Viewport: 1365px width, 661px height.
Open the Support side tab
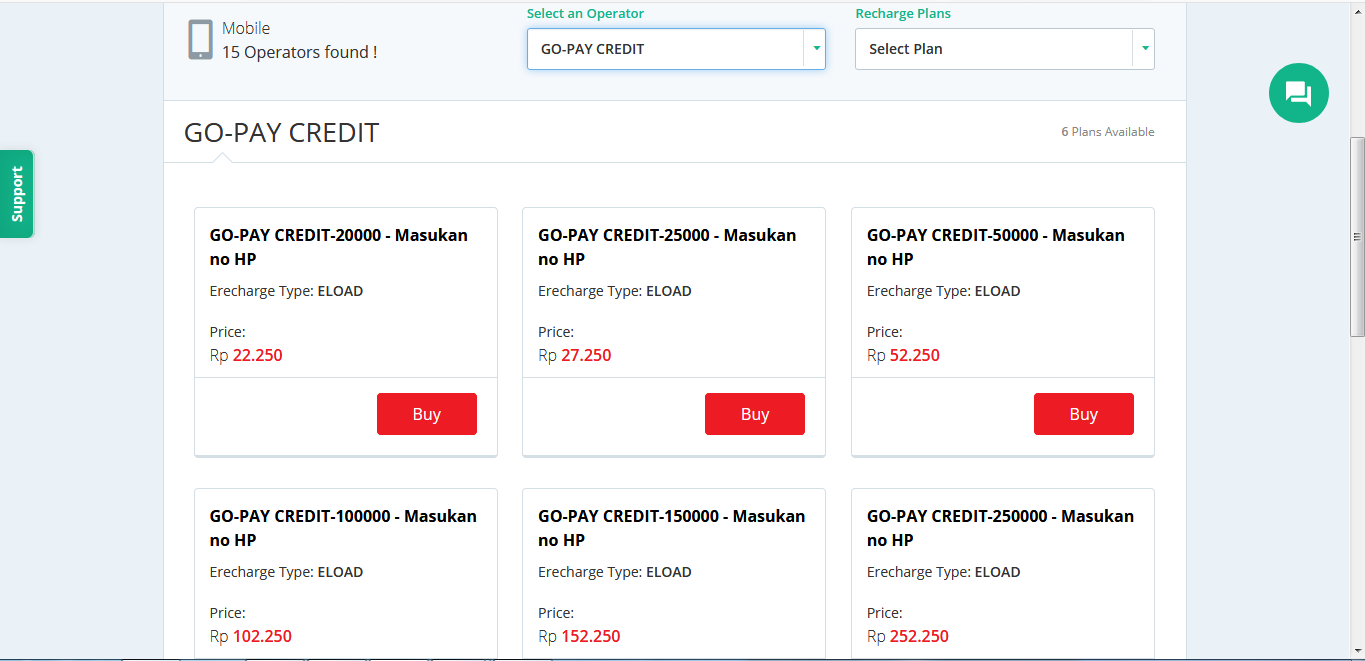(x=17, y=194)
